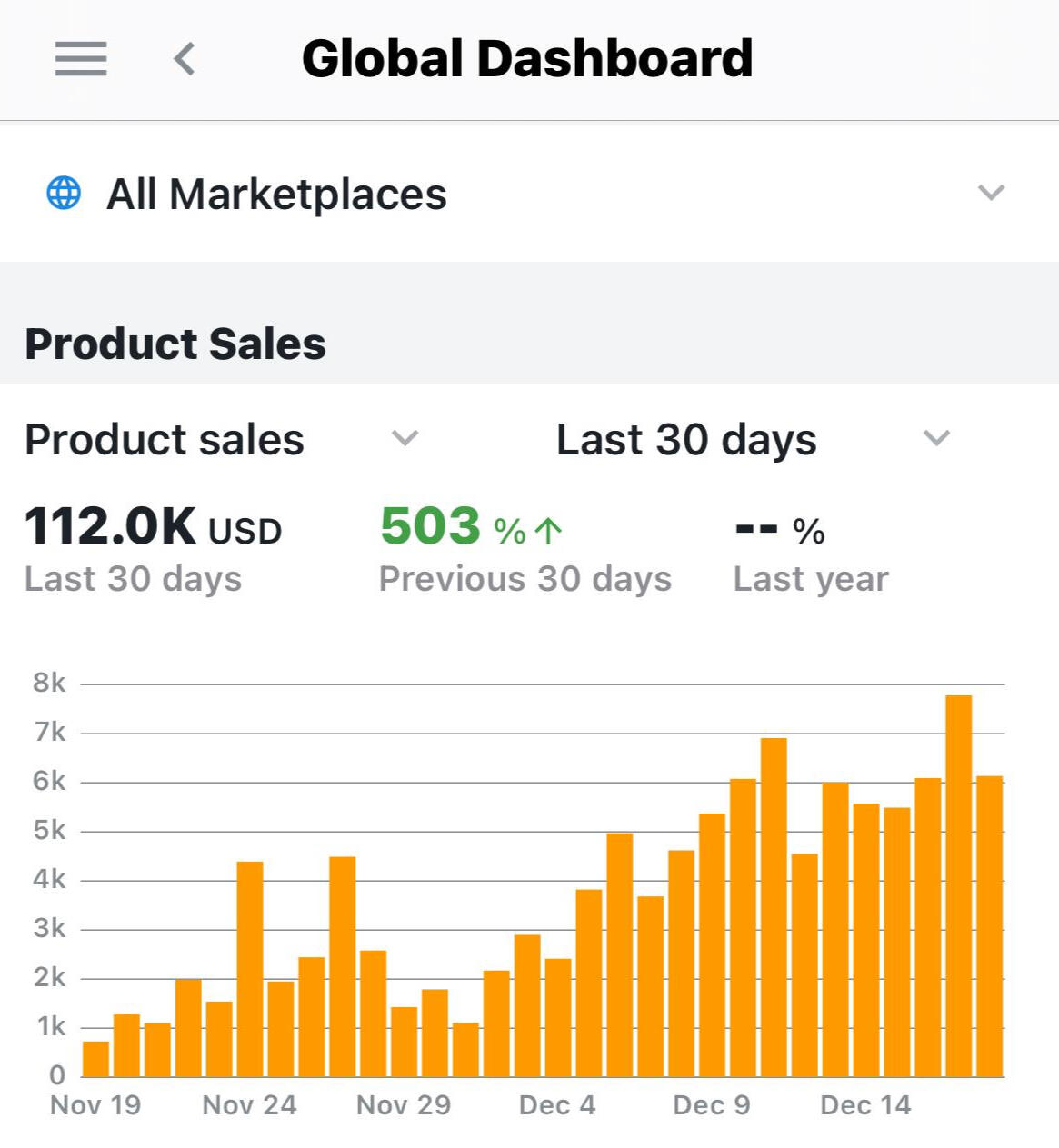This screenshot has width=1059, height=1148.
Task: Open the Last 30 days range dropdown
Action: click(x=935, y=439)
